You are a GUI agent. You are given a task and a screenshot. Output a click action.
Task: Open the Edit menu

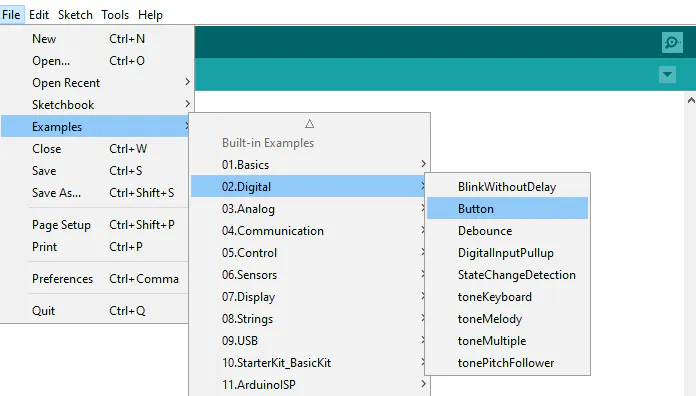tap(39, 15)
